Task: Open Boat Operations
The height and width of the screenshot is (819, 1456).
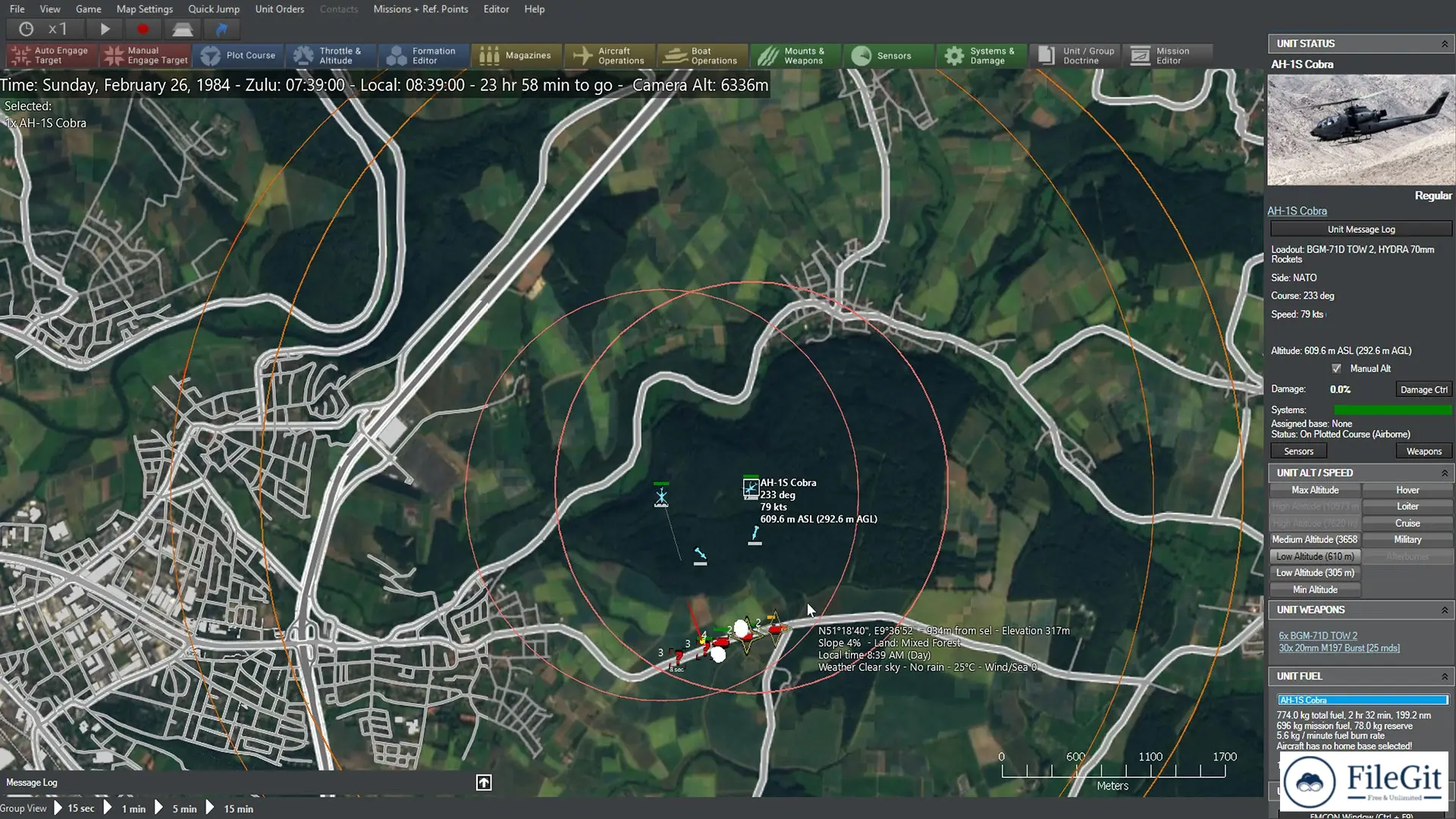Action: (701, 55)
